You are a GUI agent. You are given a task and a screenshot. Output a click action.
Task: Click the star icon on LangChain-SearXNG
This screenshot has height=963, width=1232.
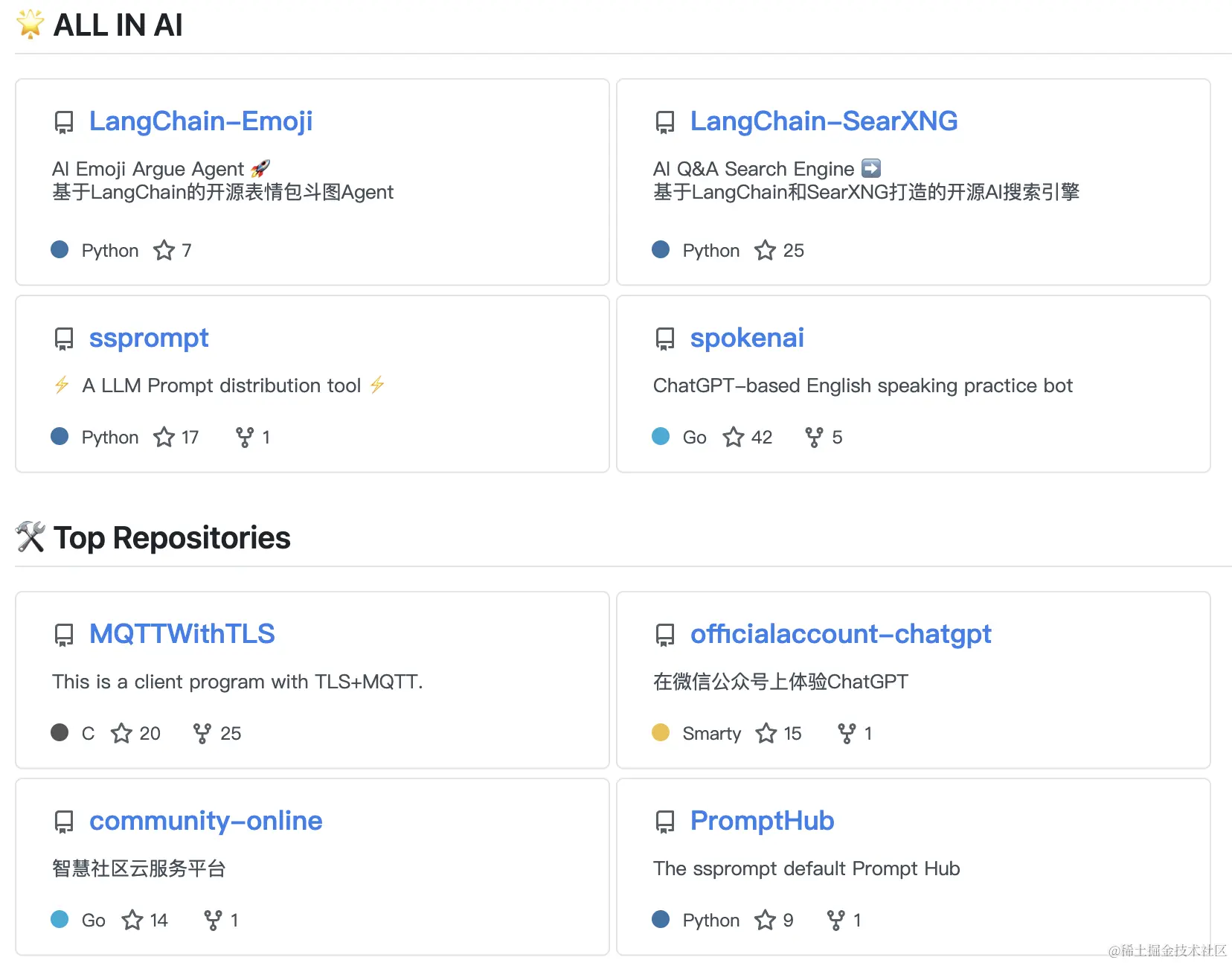765,250
